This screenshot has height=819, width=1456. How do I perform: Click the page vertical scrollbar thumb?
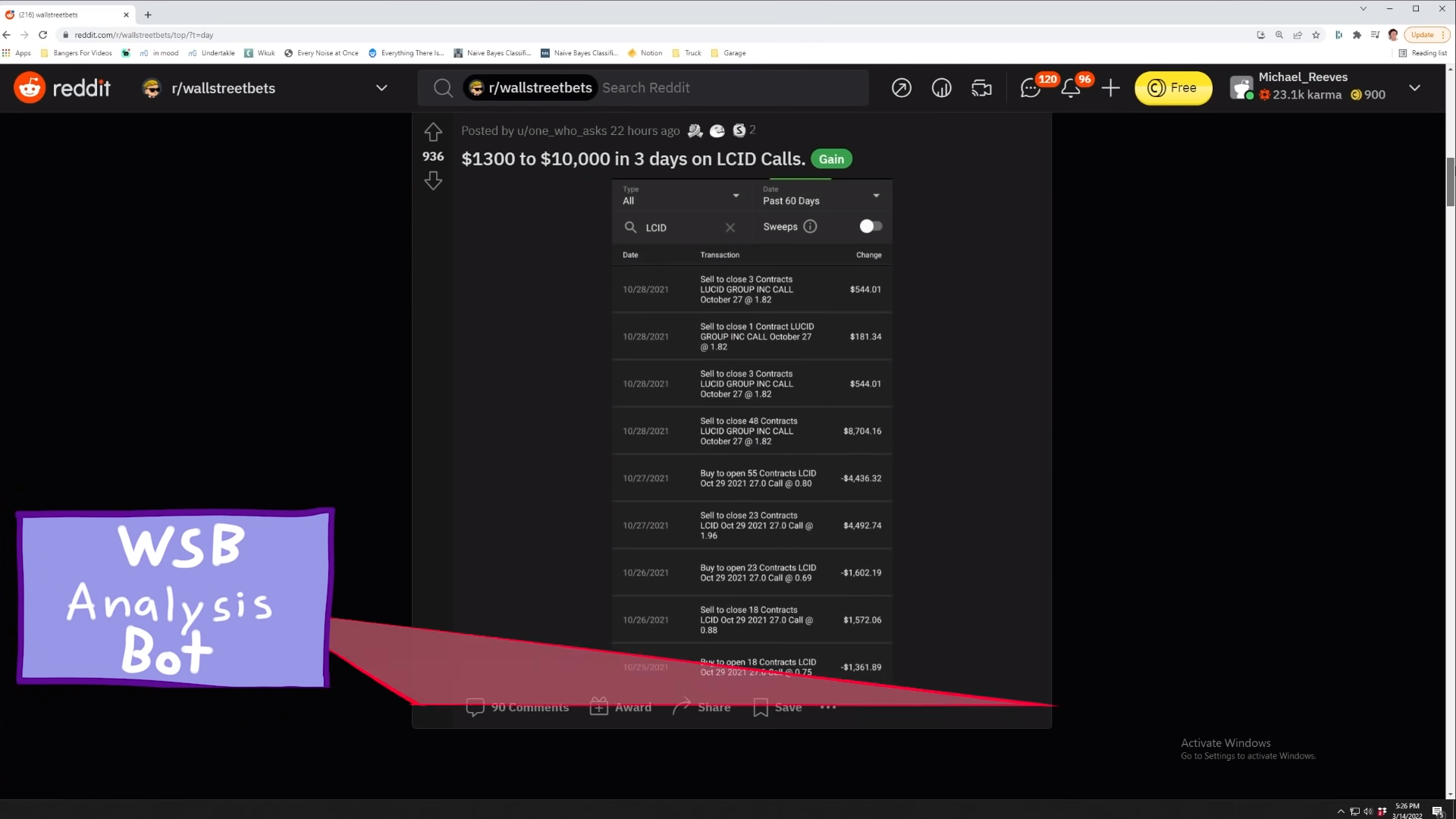1451,182
